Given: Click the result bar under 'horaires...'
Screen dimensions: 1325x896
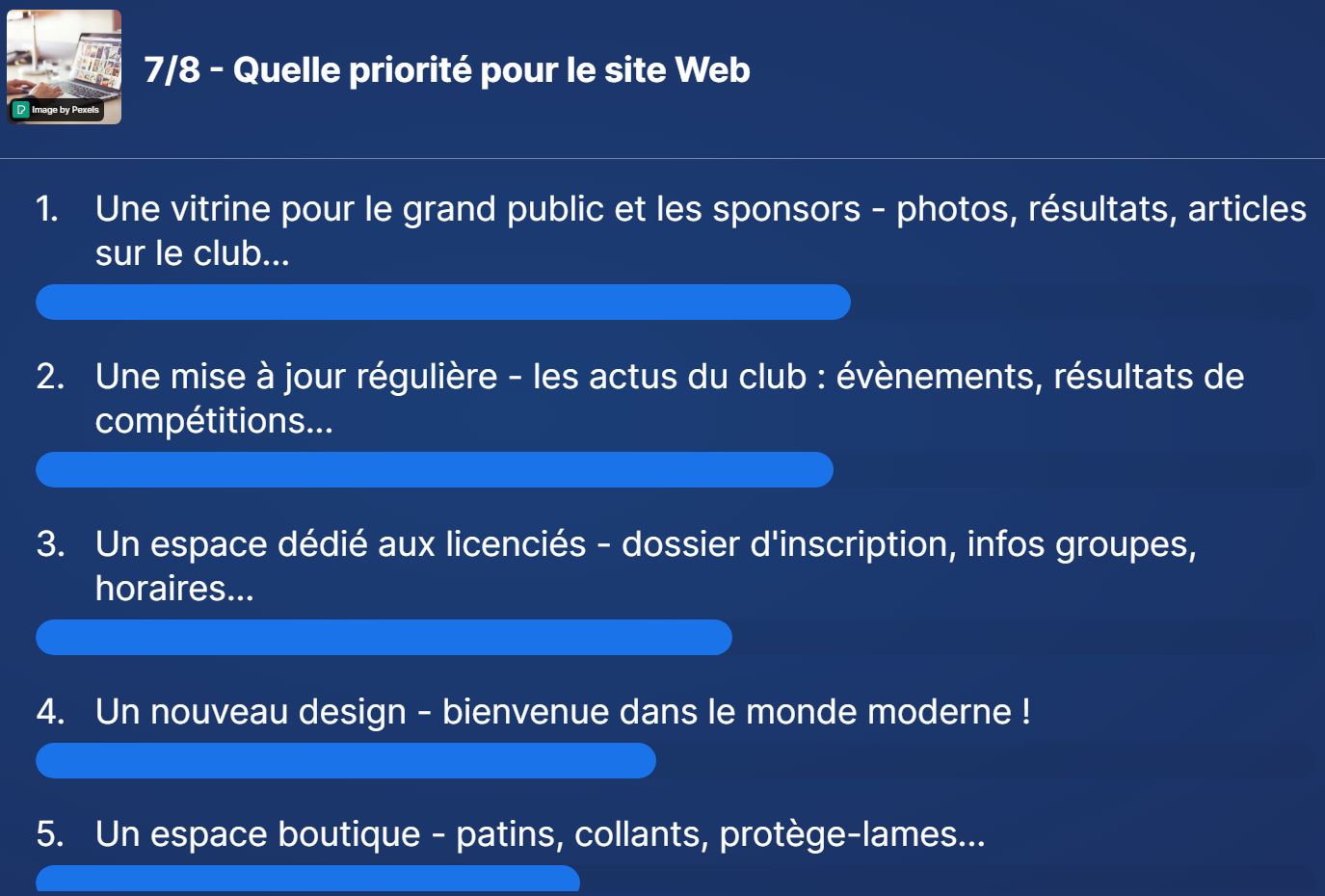Looking at the screenshot, I should (x=384, y=637).
